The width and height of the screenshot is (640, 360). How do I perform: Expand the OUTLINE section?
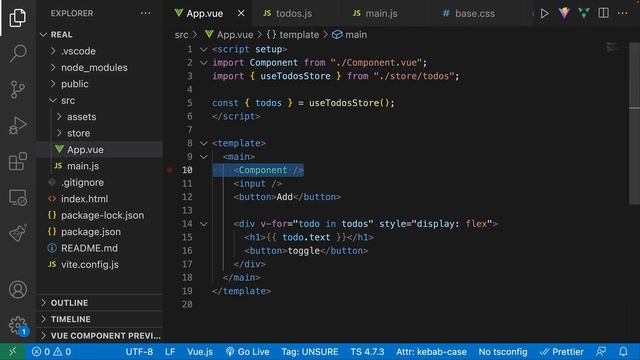coord(100,302)
